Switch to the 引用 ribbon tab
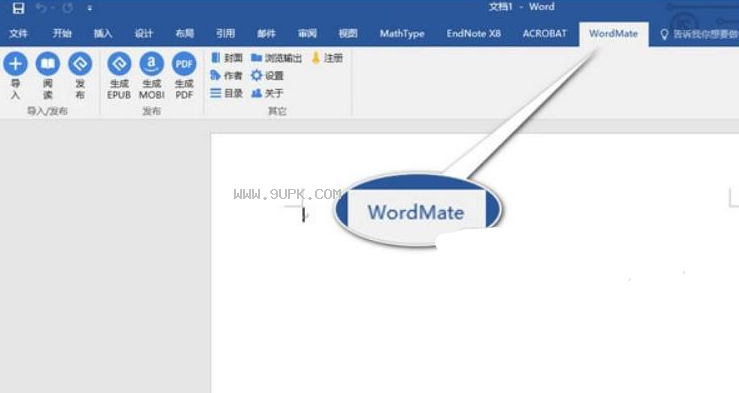Viewport: 739px width, 393px height. coord(225,33)
